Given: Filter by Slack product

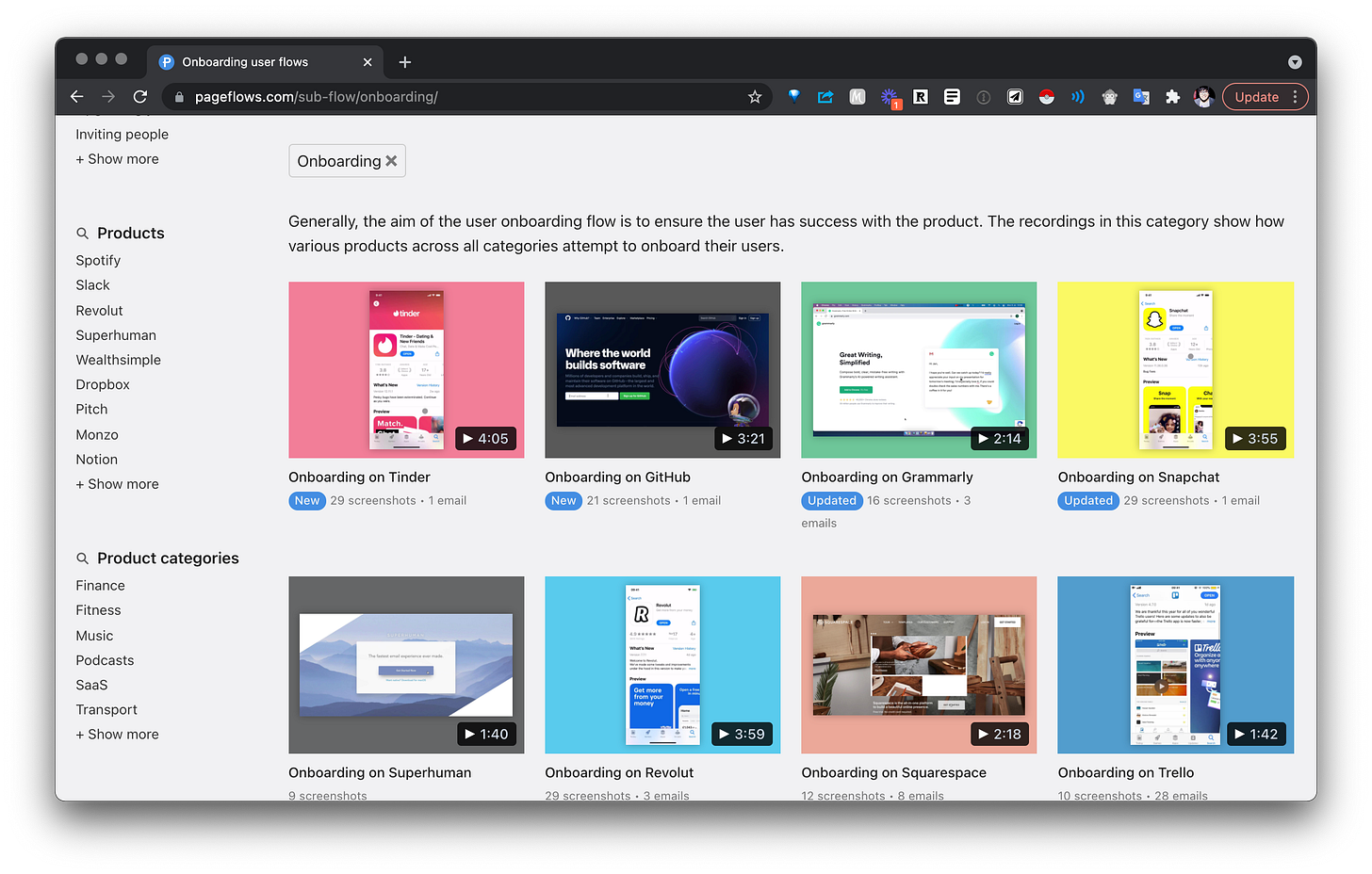Looking at the screenshot, I should click(93, 285).
